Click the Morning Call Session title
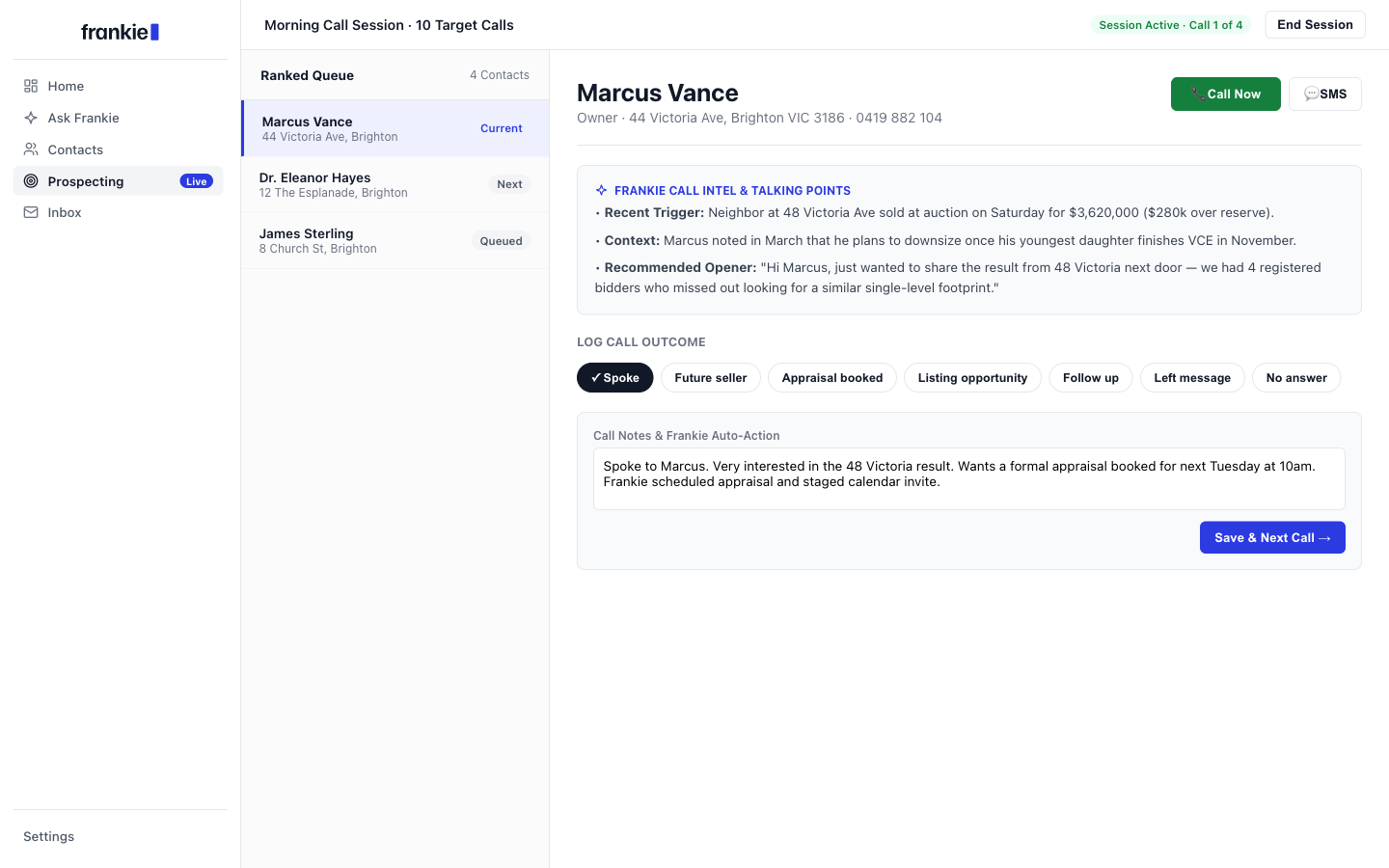 pyautogui.click(x=389, y=25)
